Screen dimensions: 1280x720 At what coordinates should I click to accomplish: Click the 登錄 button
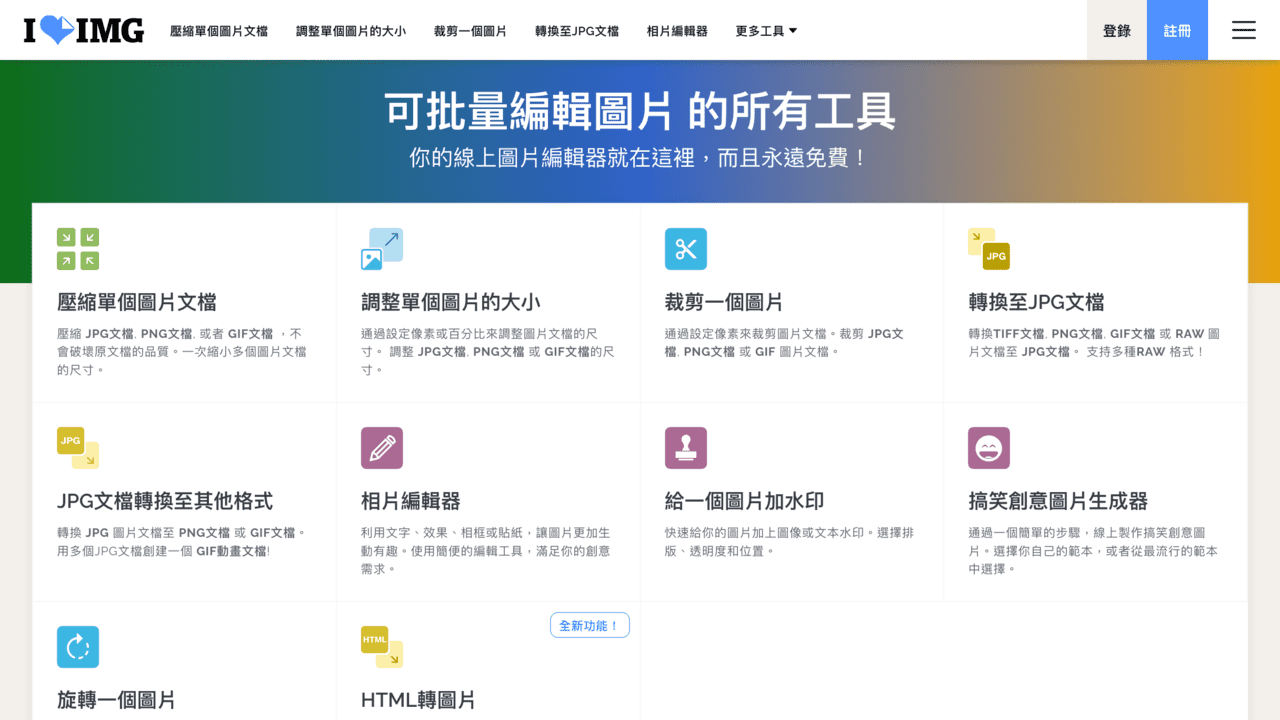click(x=1116, y=30)
